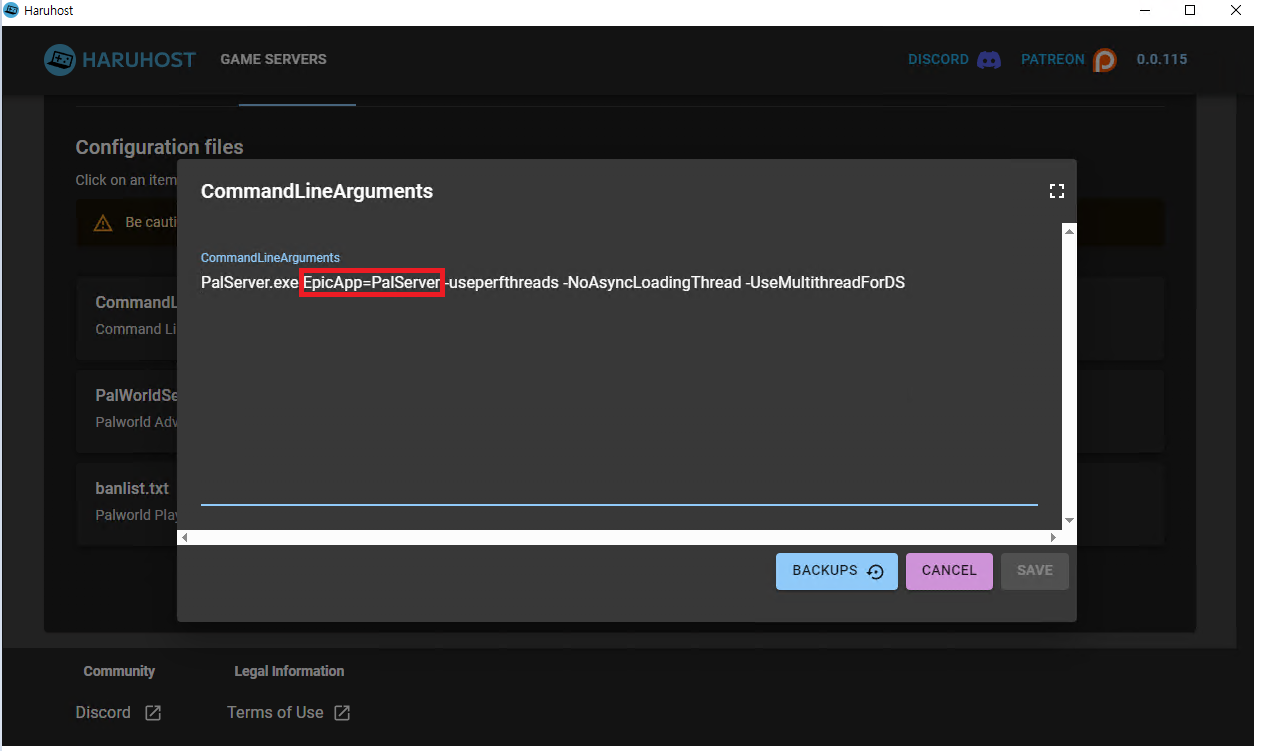The width and height of the screenshot is (1263, 751).
Task: Click the text area scroll down arrow
Action: point(1069,521)
